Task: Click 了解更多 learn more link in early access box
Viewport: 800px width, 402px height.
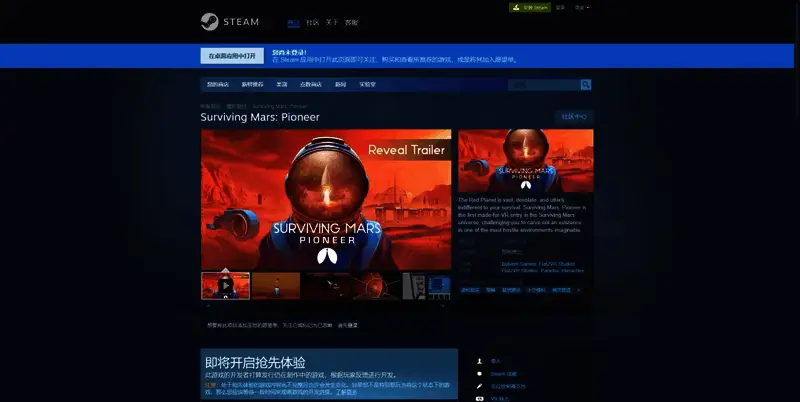Action: (346, 393)
